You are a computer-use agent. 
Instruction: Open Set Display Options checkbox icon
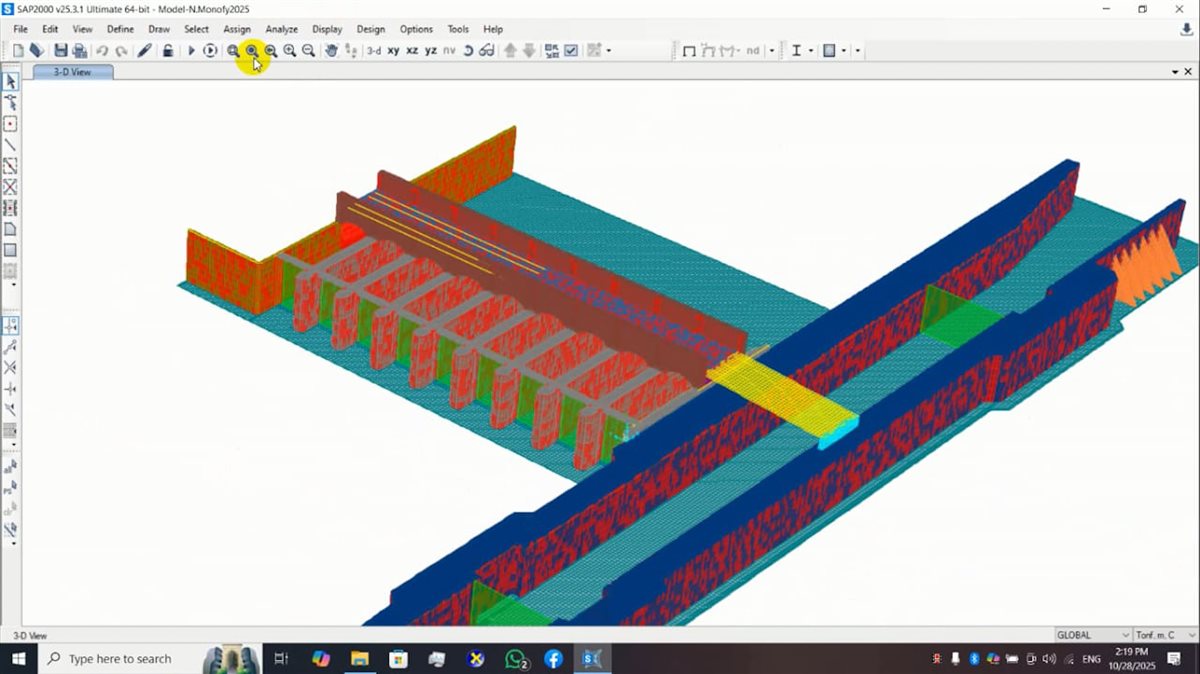(x=571, y=50)
